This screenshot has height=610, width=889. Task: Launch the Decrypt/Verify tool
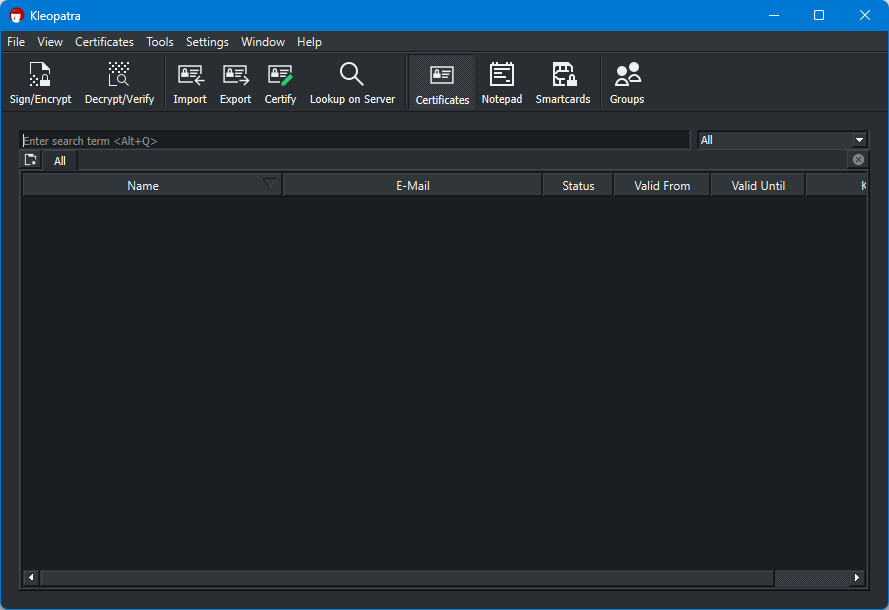119,83
